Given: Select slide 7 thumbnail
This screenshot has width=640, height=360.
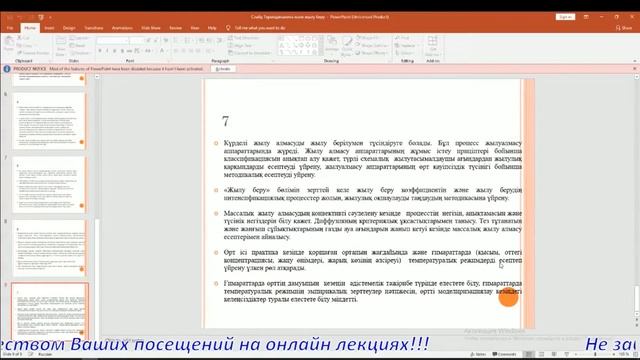Looking at the screenshot, I should click(49, 184).
